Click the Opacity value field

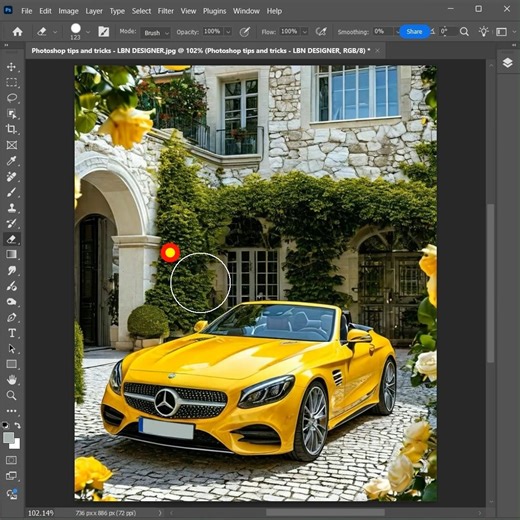[212, 32]
